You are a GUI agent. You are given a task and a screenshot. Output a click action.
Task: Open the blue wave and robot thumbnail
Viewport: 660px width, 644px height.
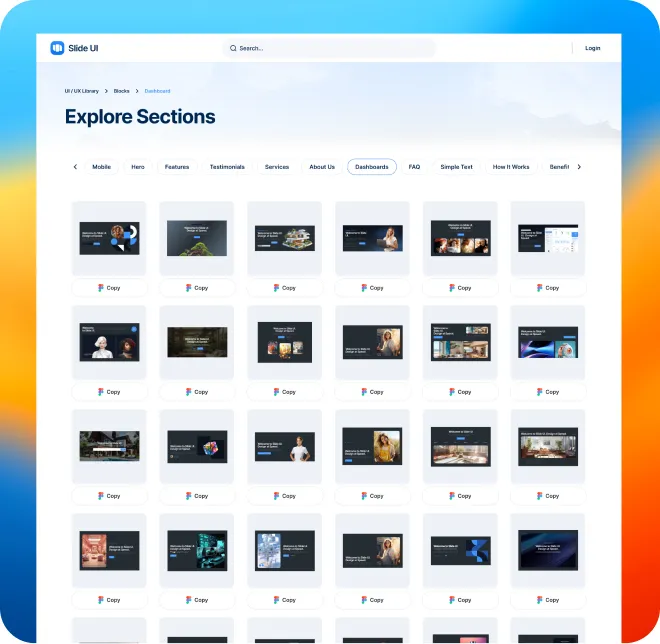pos(548,342)
